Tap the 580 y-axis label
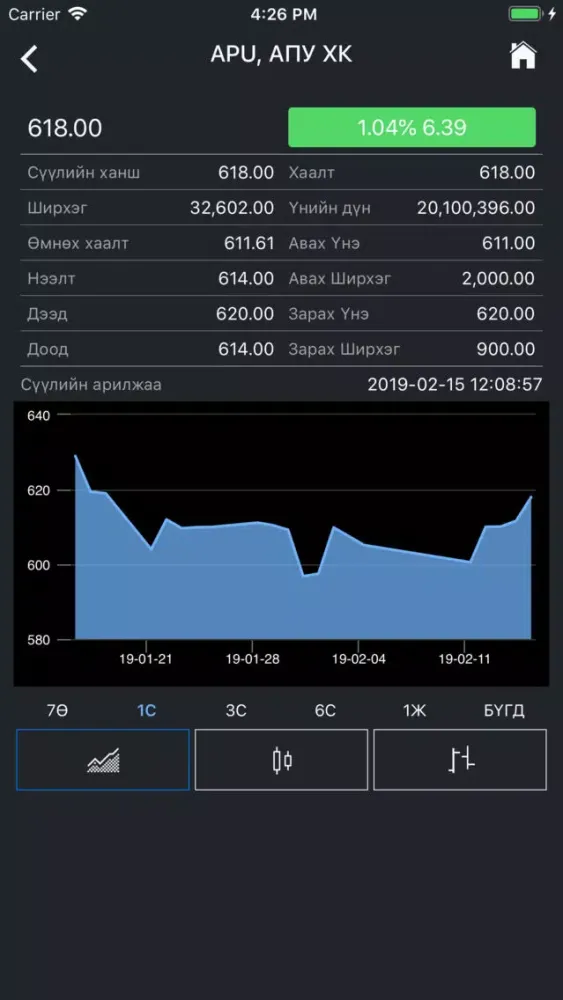 coord(38,640)
